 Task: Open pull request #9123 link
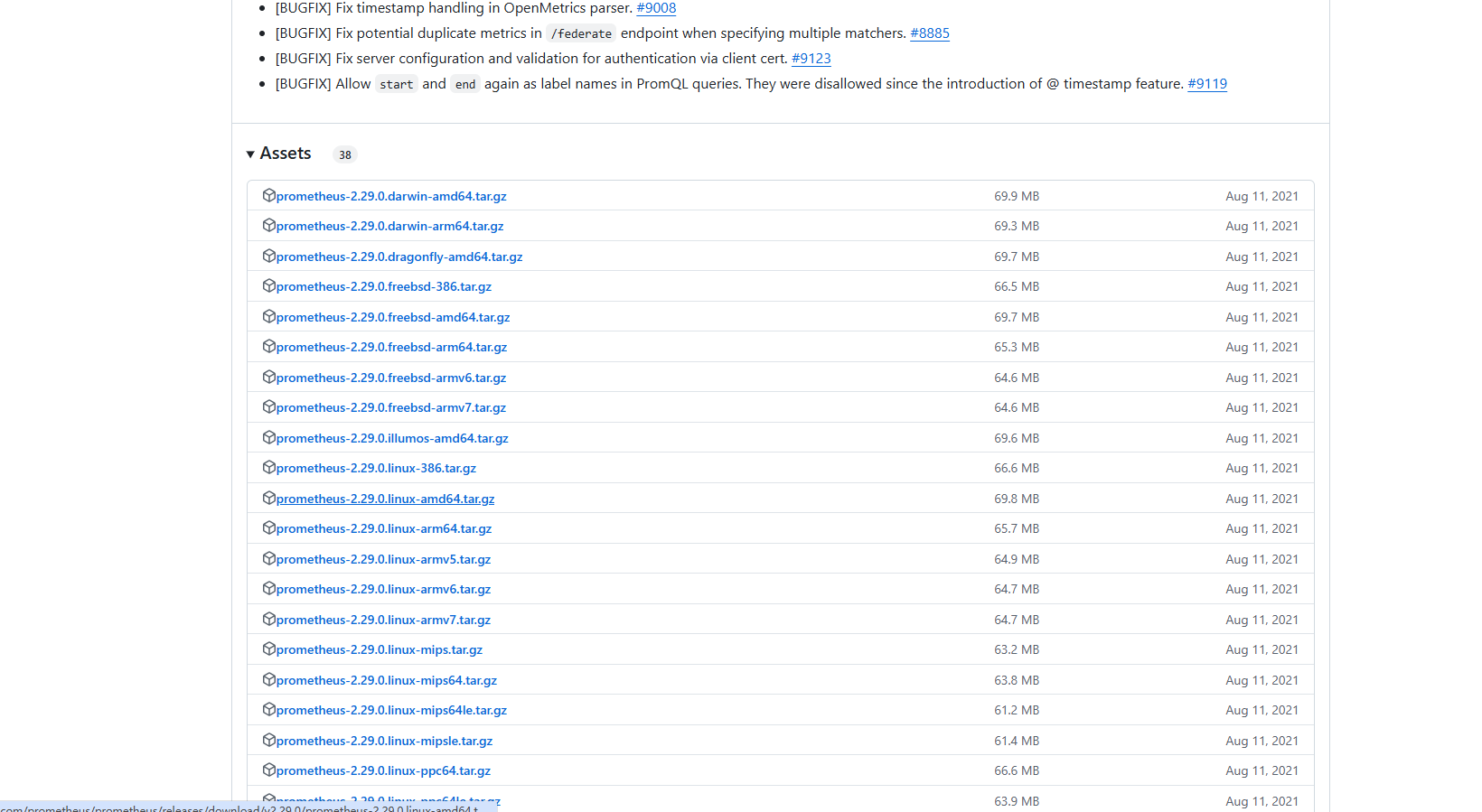[811, 59]
